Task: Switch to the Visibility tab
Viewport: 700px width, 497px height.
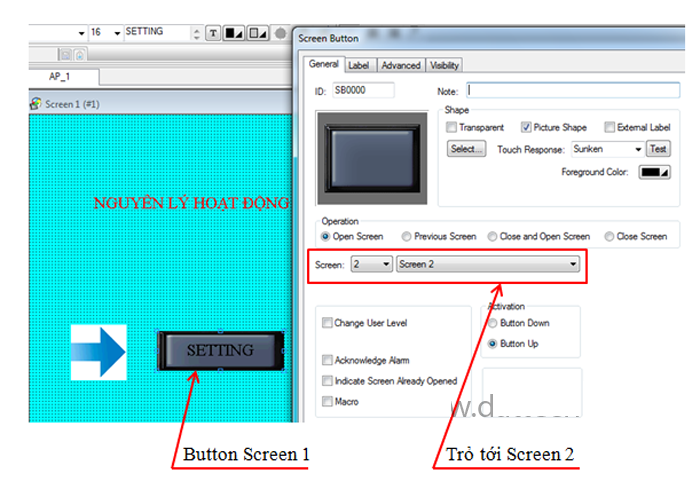Action: 444,66
